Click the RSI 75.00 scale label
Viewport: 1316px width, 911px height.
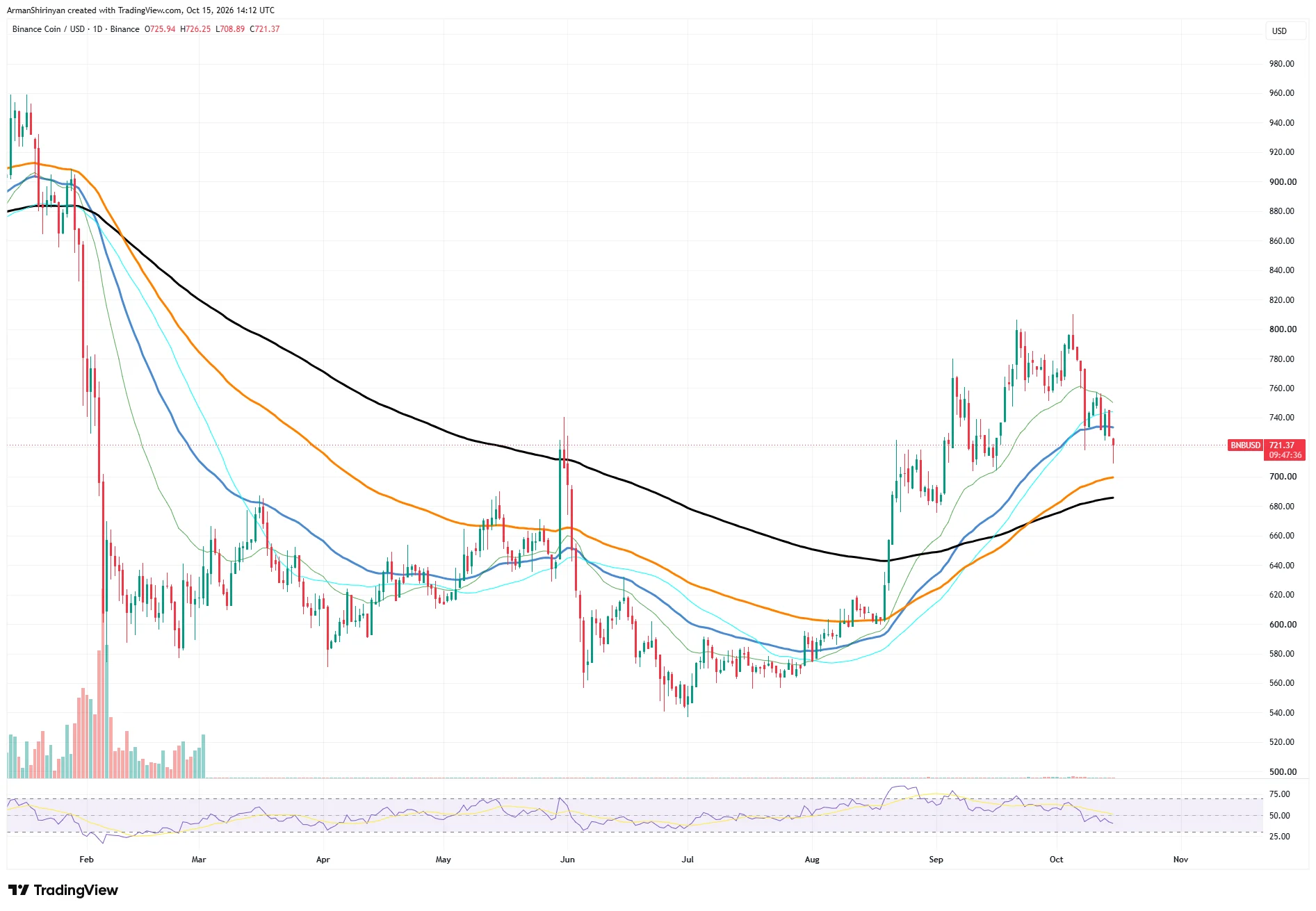tap(1280, 794)
